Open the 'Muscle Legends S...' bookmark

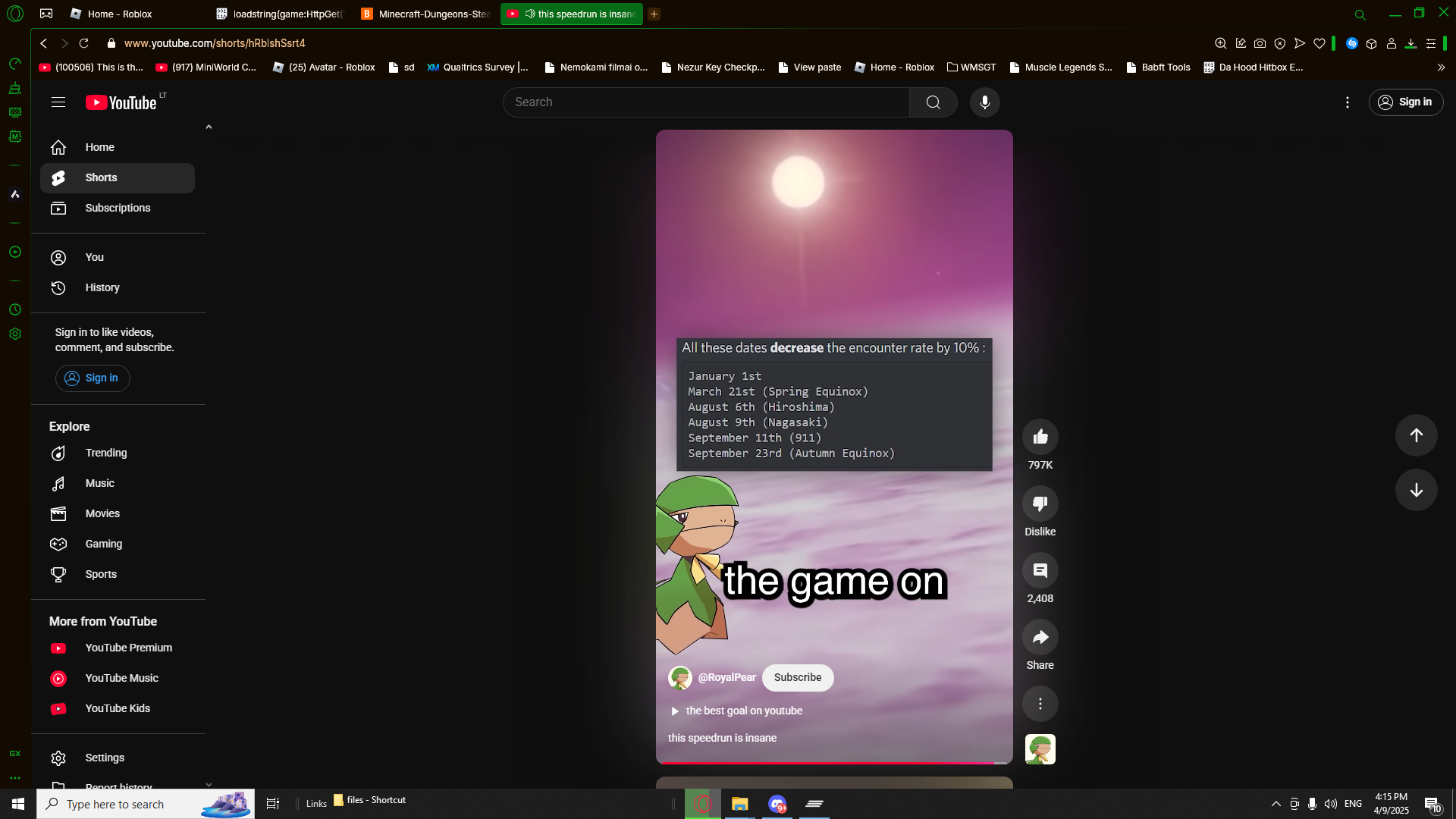[1061, 67]
